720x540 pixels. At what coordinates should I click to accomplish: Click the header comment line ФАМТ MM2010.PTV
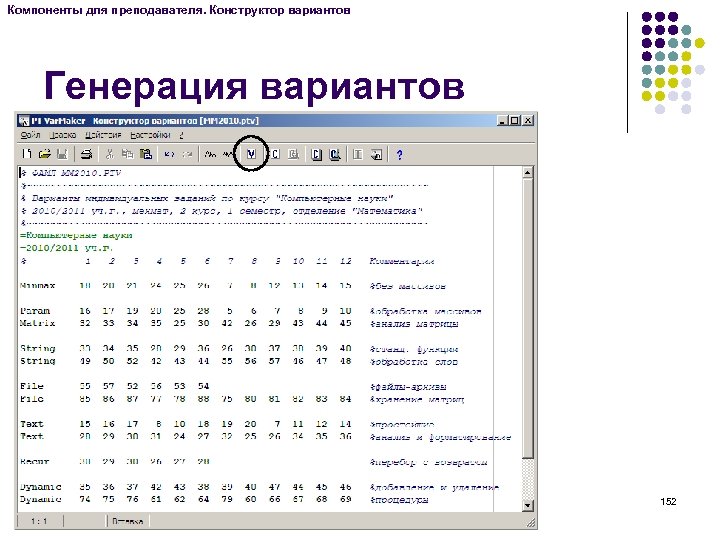click(x=70, y=173)
